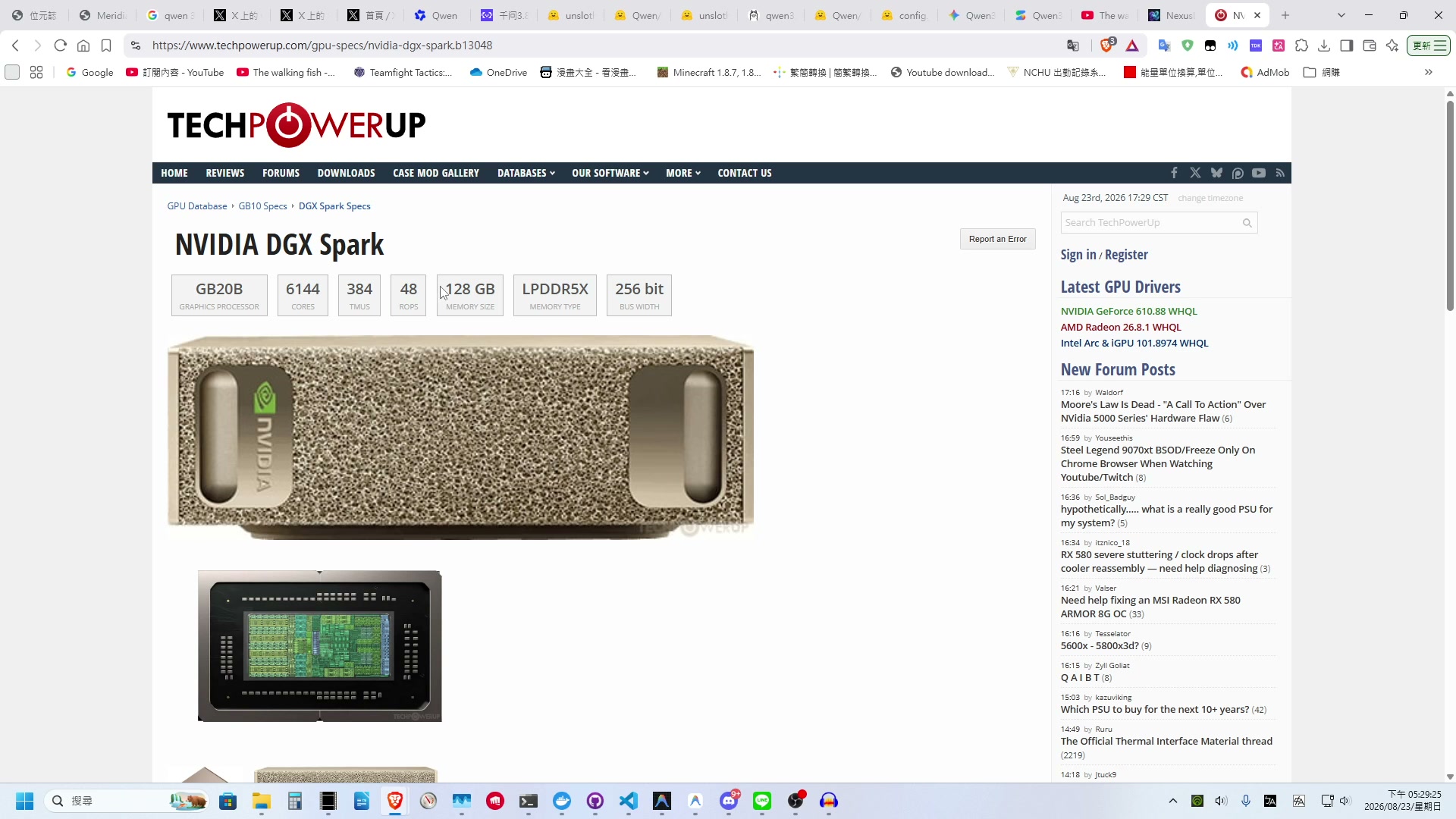Follow GPU Database breadcrumb link

click(x=197, y=206)
